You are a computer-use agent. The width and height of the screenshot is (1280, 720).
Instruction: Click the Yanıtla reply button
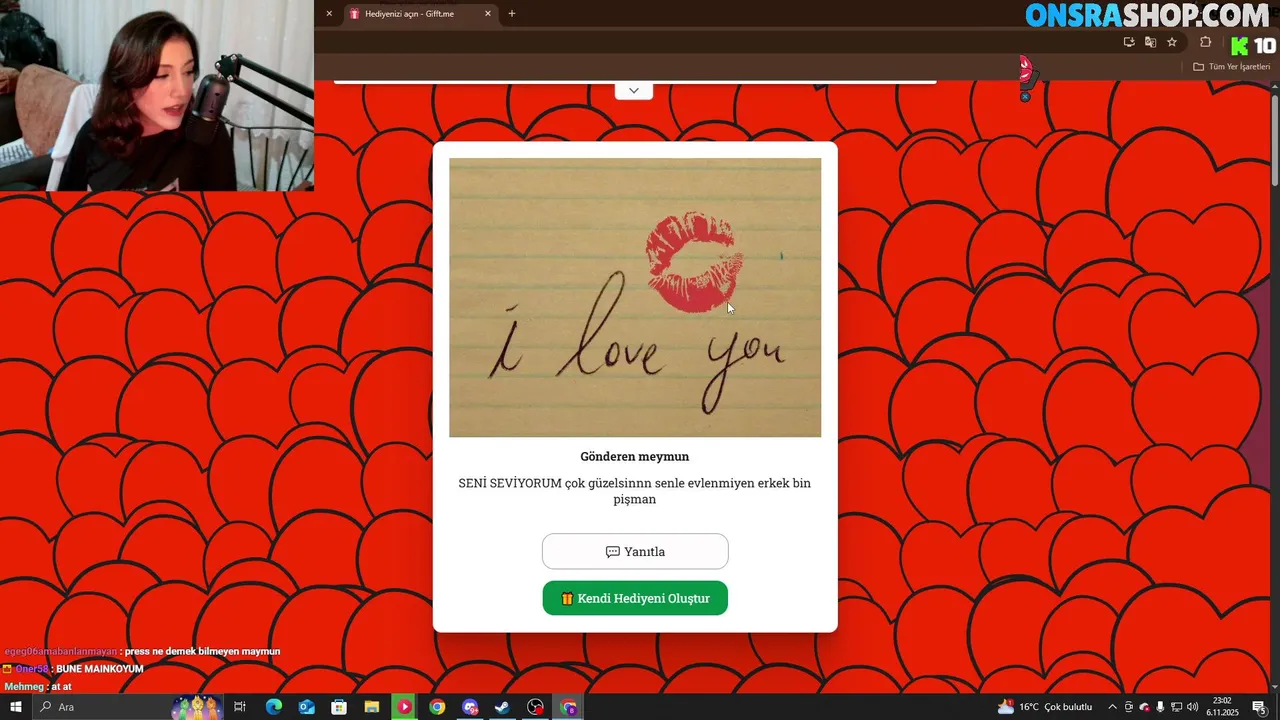(x=635, y=551)
